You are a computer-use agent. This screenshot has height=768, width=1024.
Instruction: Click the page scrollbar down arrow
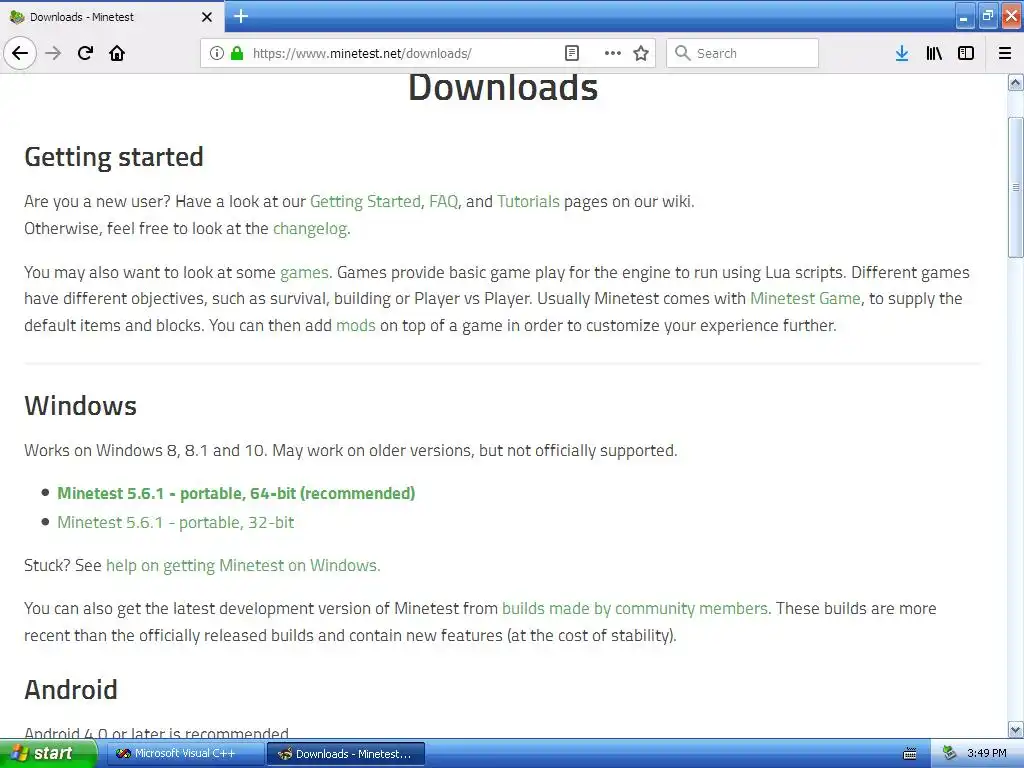tap(1016, 729)
